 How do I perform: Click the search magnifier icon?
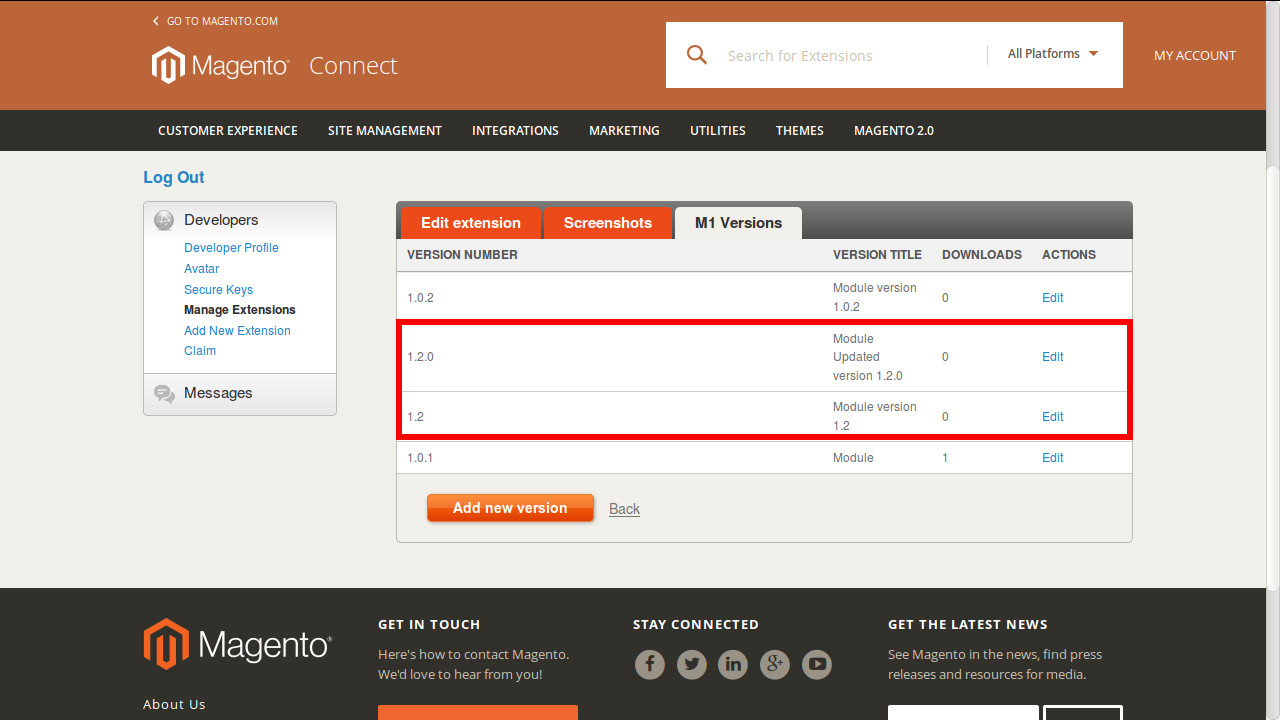697,55
